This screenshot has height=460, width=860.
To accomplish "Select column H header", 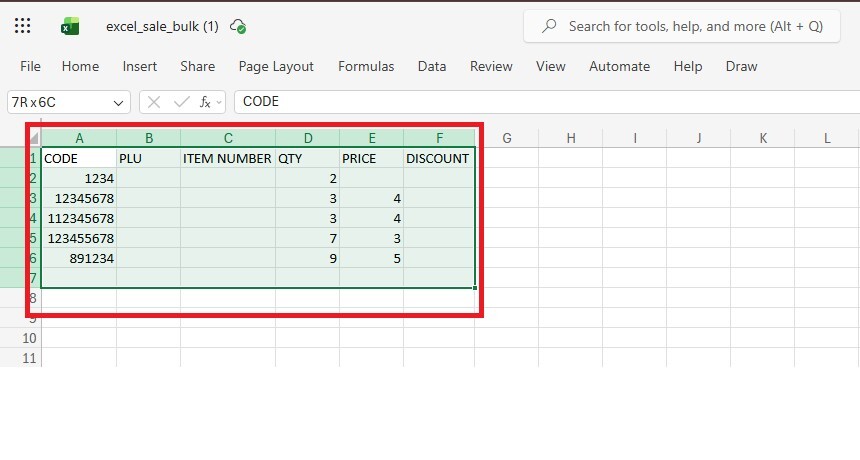I will tap(571, 138).
